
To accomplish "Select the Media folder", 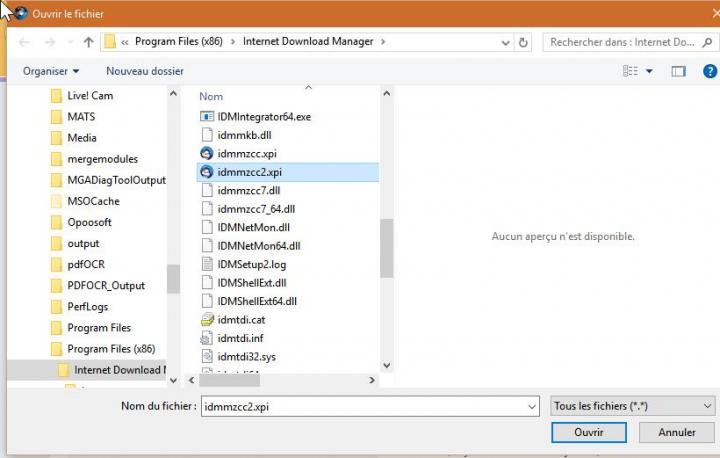I will pyautogui.click(x=74, y=138).
